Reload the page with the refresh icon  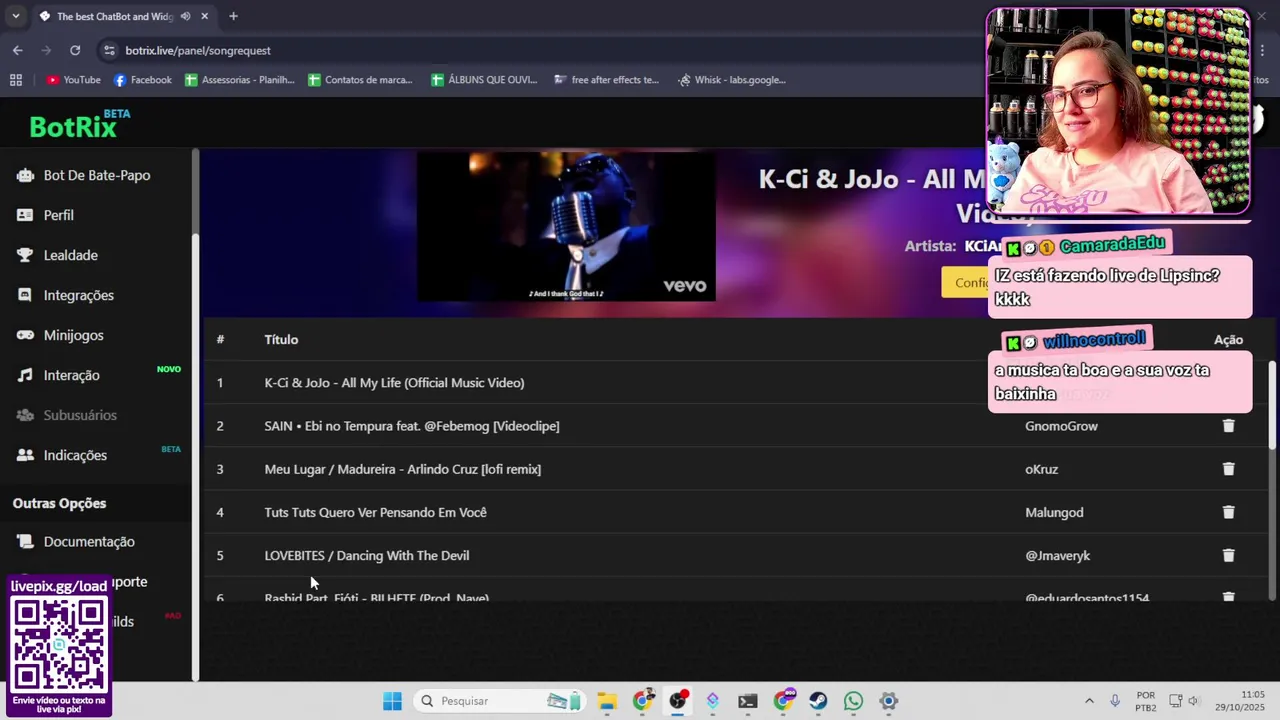tap(75, 50)
